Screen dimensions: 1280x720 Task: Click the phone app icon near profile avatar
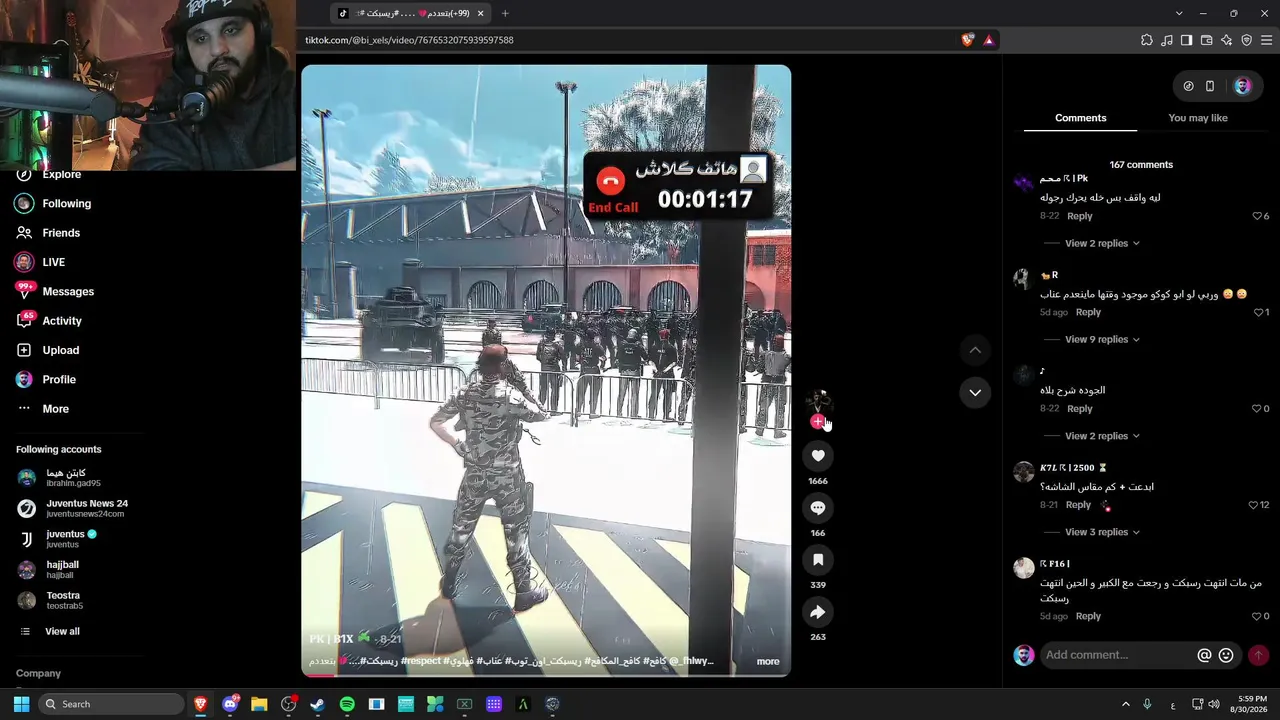click(x=1210, y=86)
